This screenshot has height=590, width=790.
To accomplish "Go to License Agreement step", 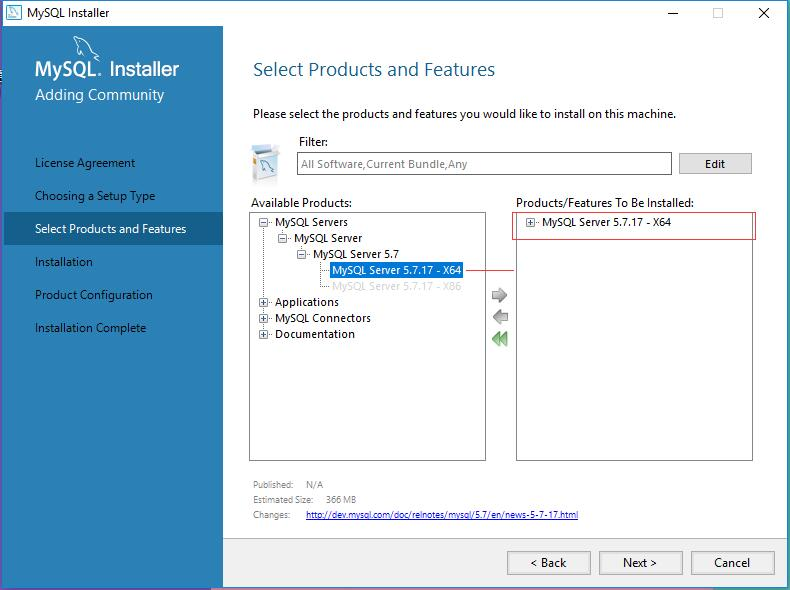I will point(85,163).
